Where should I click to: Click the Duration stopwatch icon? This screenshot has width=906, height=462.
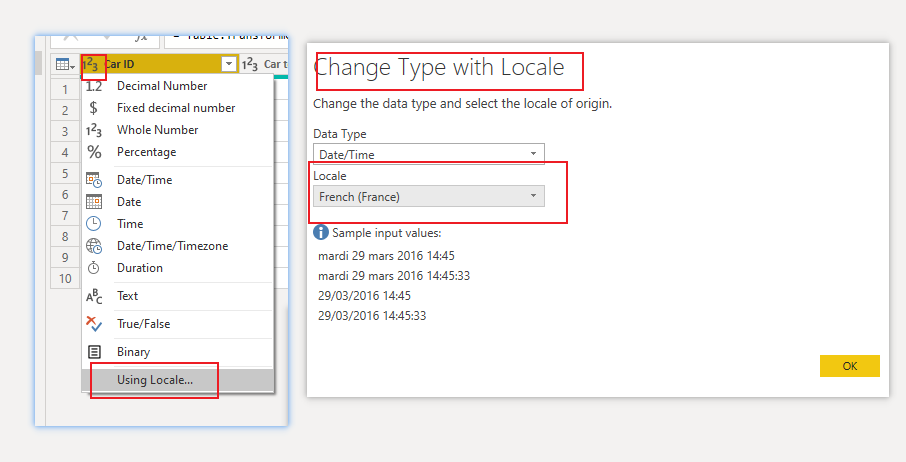[x=94, y=268]
